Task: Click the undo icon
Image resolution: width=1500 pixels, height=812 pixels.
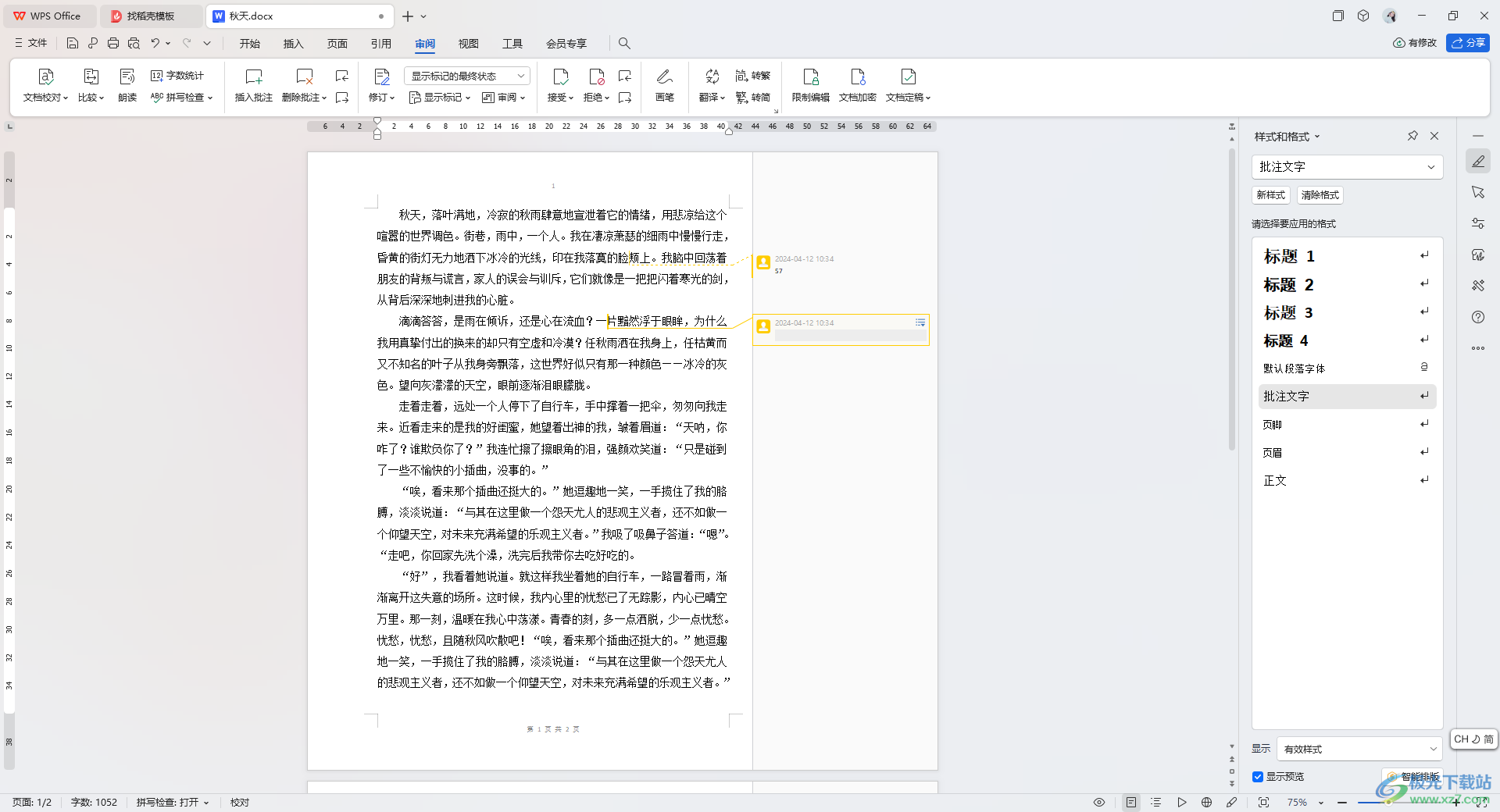Action: (x=155, y=44)
